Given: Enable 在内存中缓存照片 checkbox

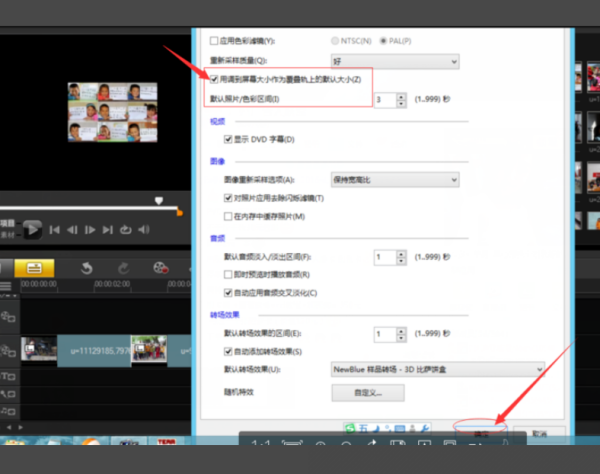Looking at the screenshot, I should (228, 216).
